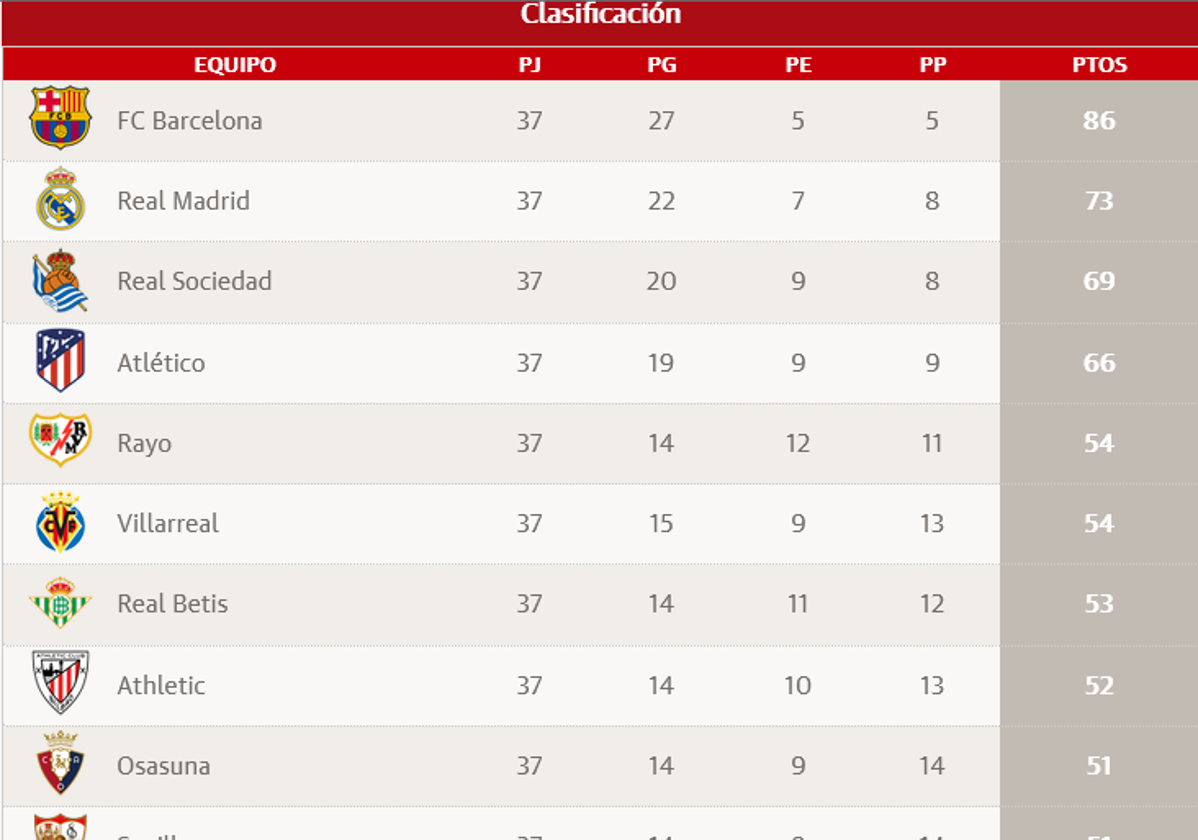Select the PJ column header
1198x840 pixels.
tap(529, 65)
